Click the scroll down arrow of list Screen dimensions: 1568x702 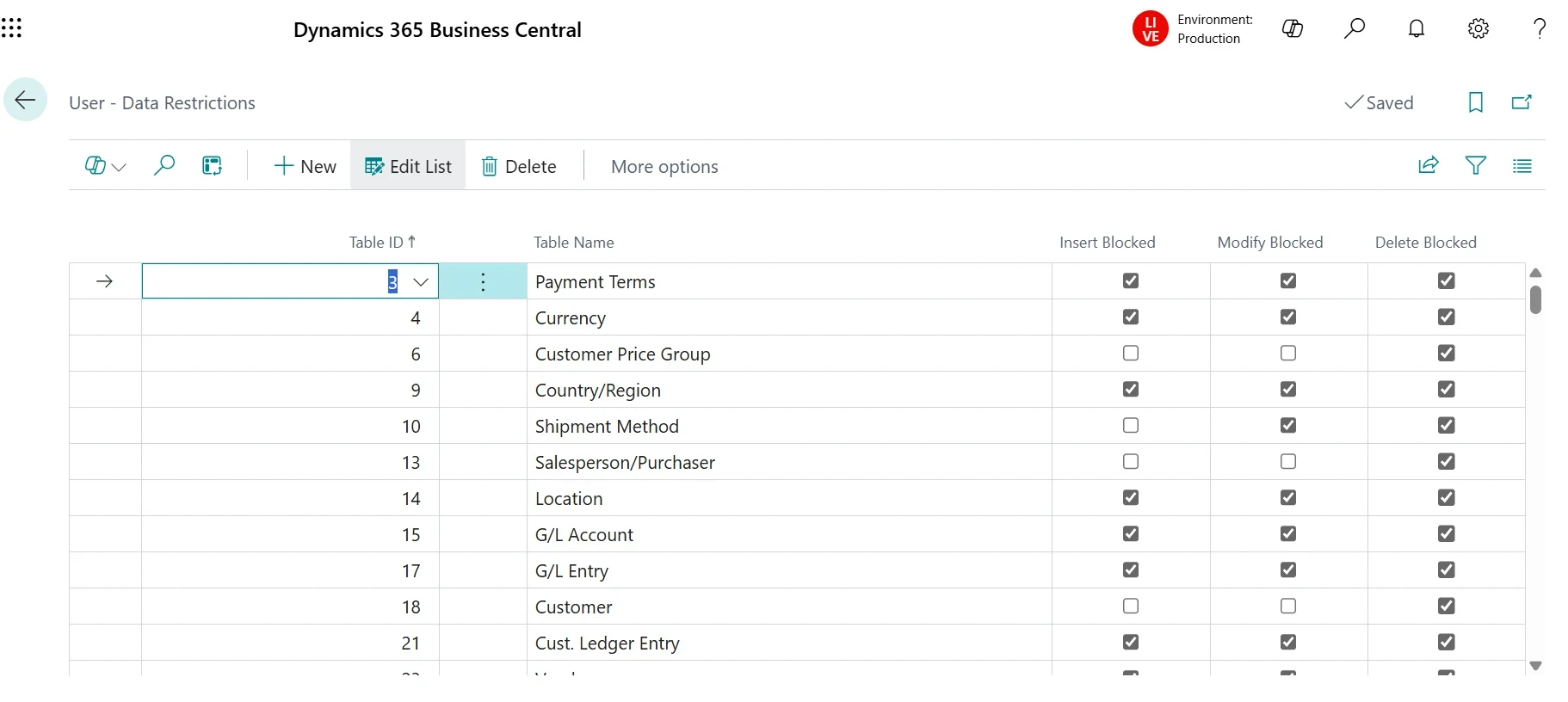point(1535,665)
